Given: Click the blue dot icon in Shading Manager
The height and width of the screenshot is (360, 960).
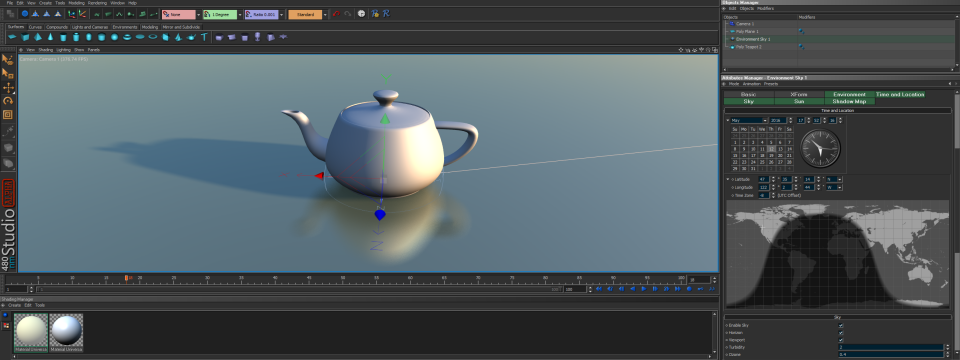Looking at the screenshot, I should tap(6, 315).
